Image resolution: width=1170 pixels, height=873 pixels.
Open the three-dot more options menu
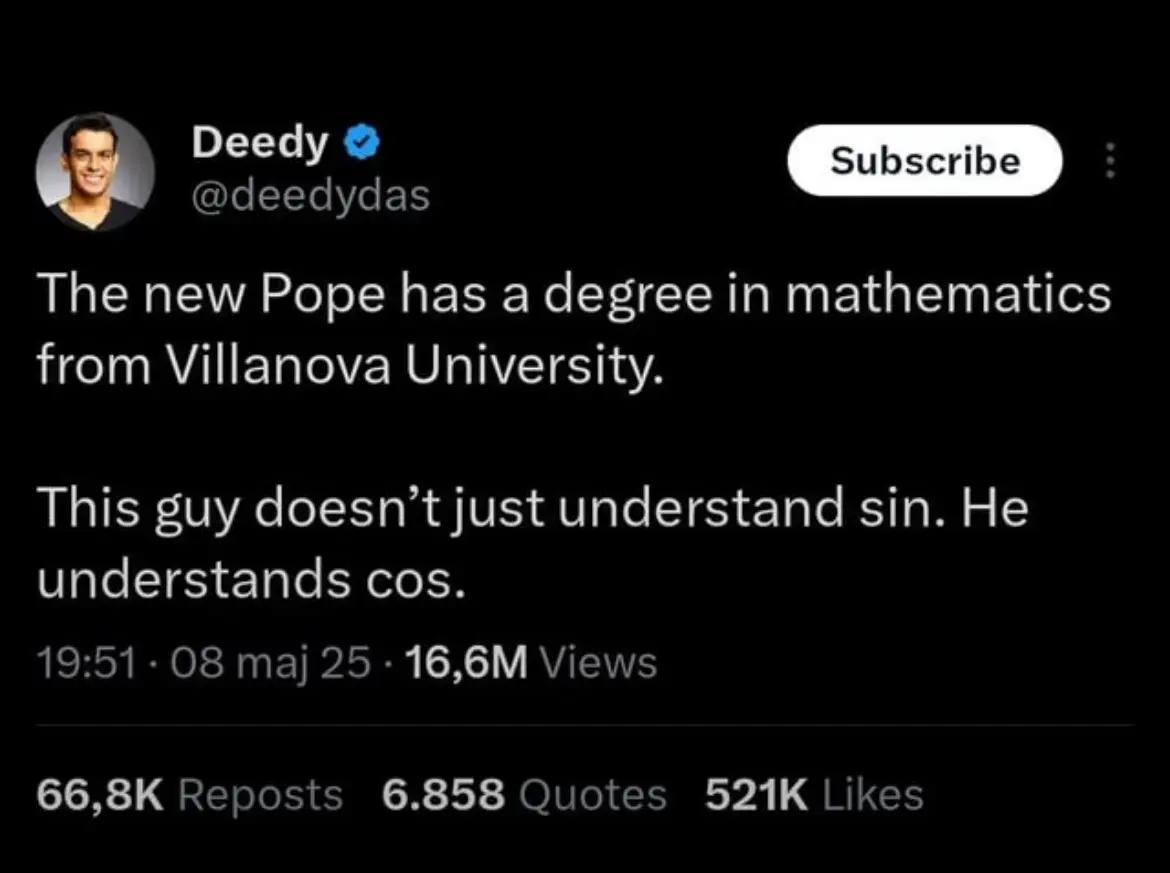(x=1107, y=161)
